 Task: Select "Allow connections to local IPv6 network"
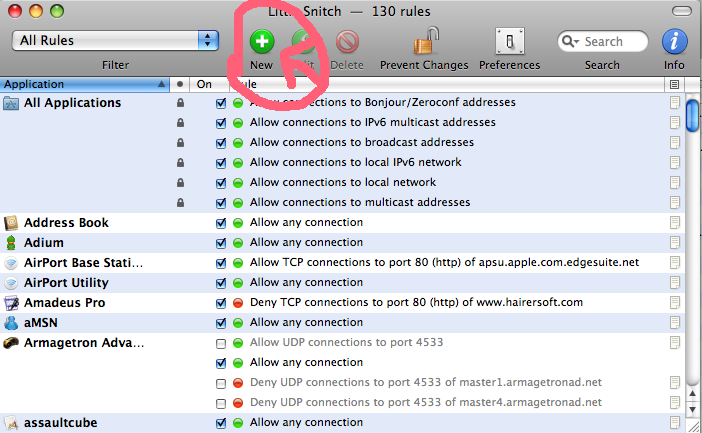pyautogui.click(x=355, y=162)
